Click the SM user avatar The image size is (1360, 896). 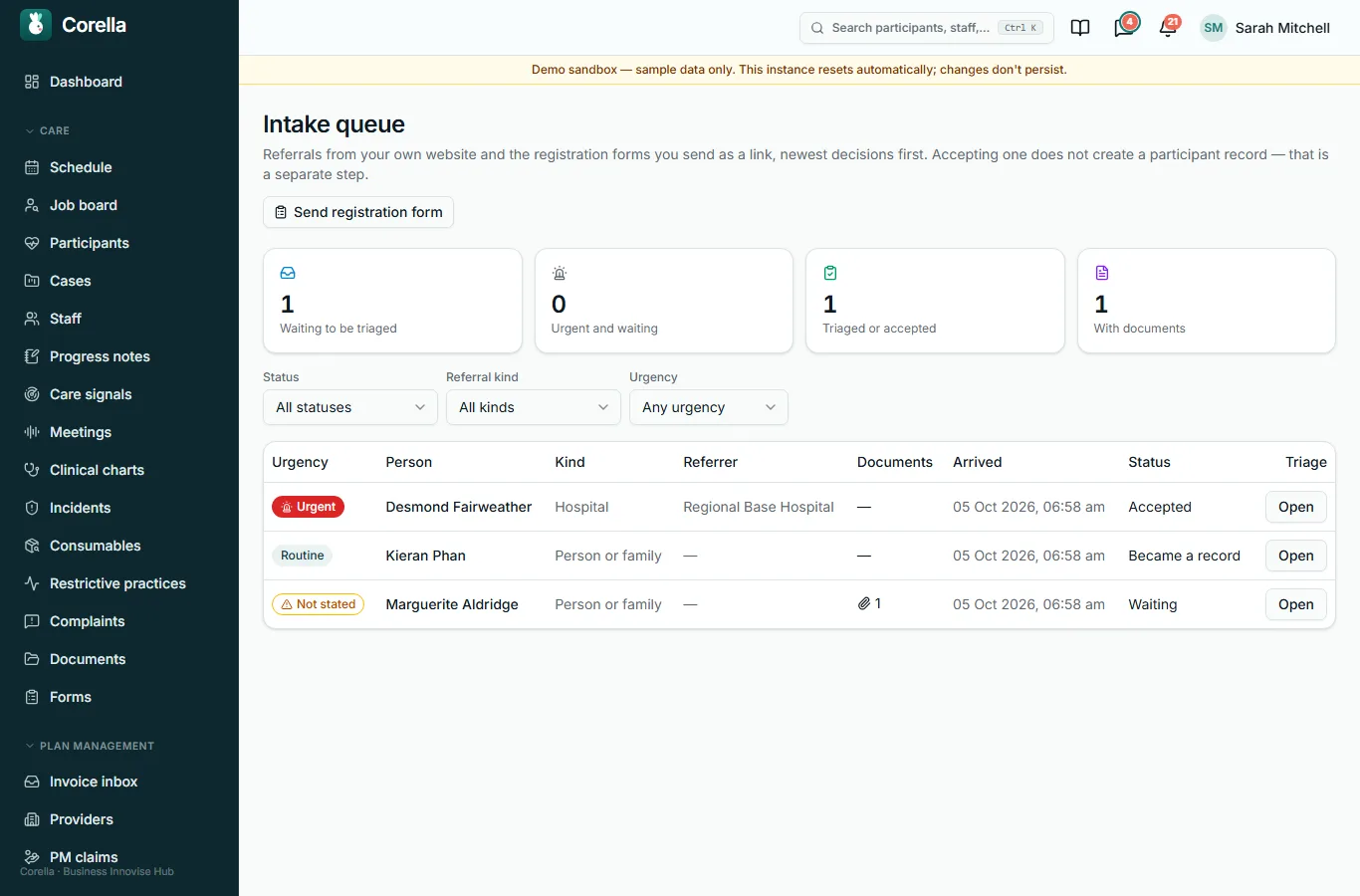1213,28
